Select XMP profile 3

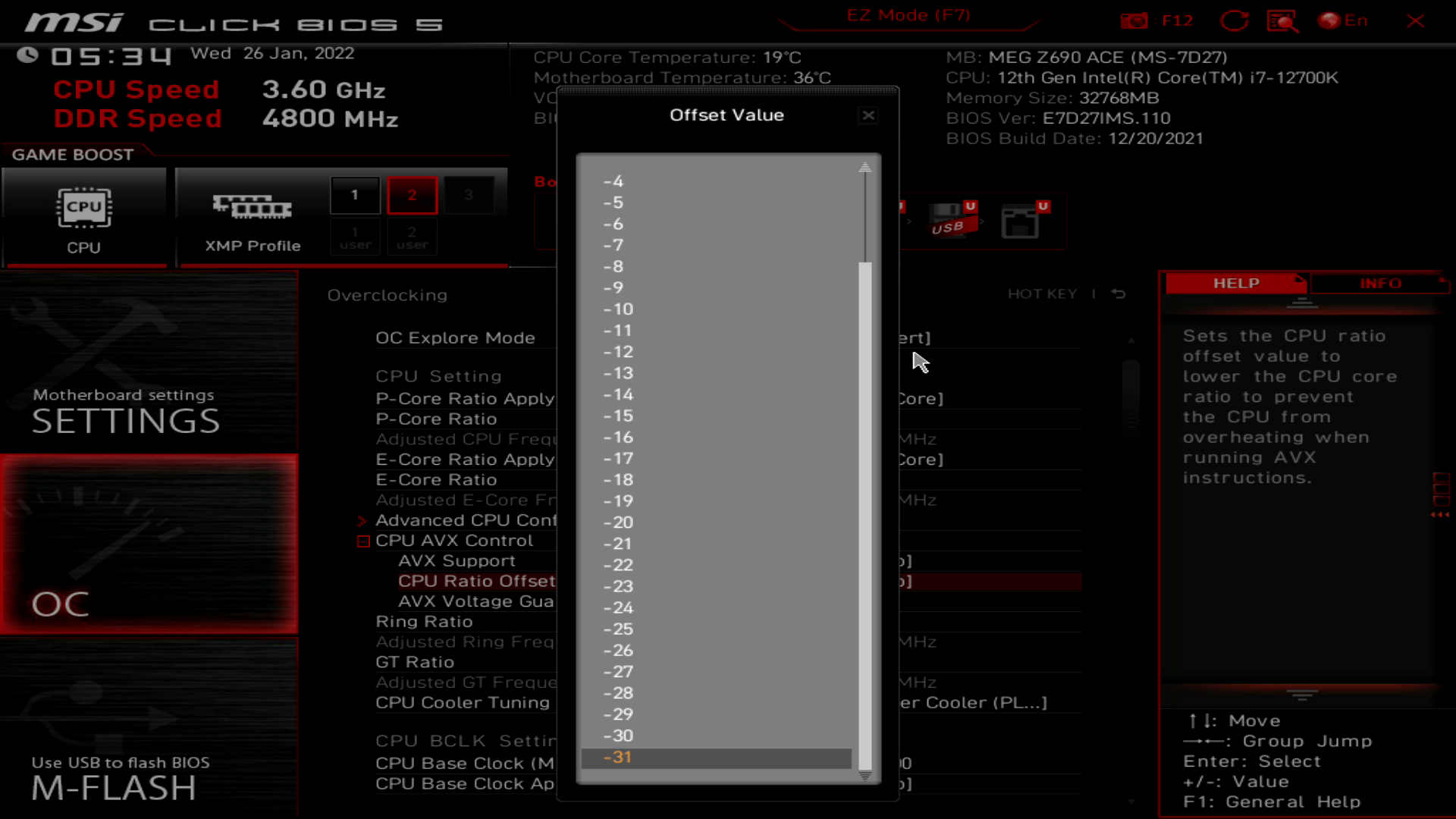469,195
